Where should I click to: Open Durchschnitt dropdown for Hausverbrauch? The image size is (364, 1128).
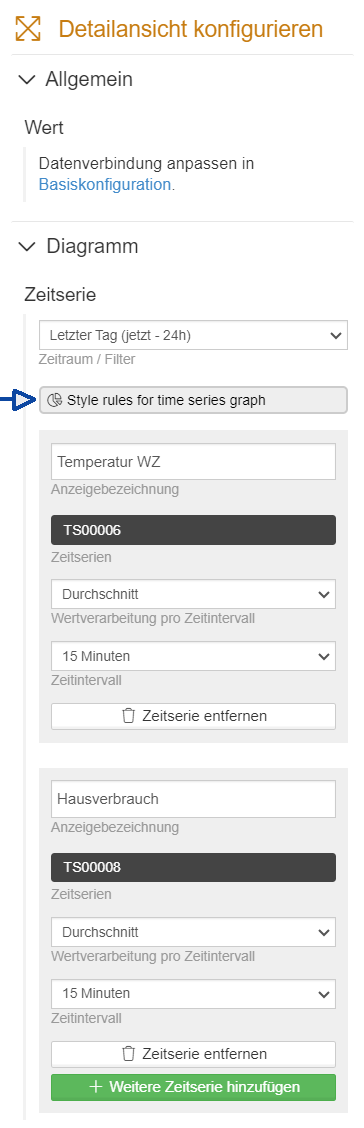pyautogui.click(x=194, y=932)
